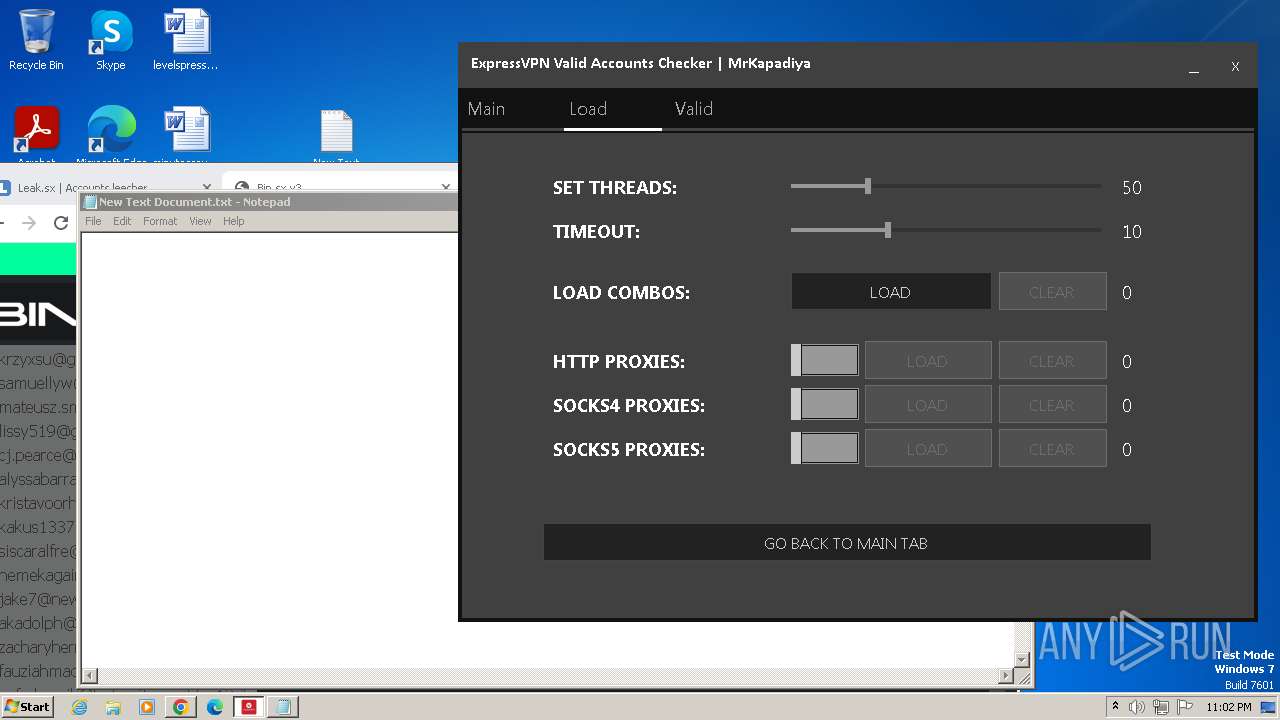
Task: Select the Notepad taskbar icon
Action: click(283, 707)
